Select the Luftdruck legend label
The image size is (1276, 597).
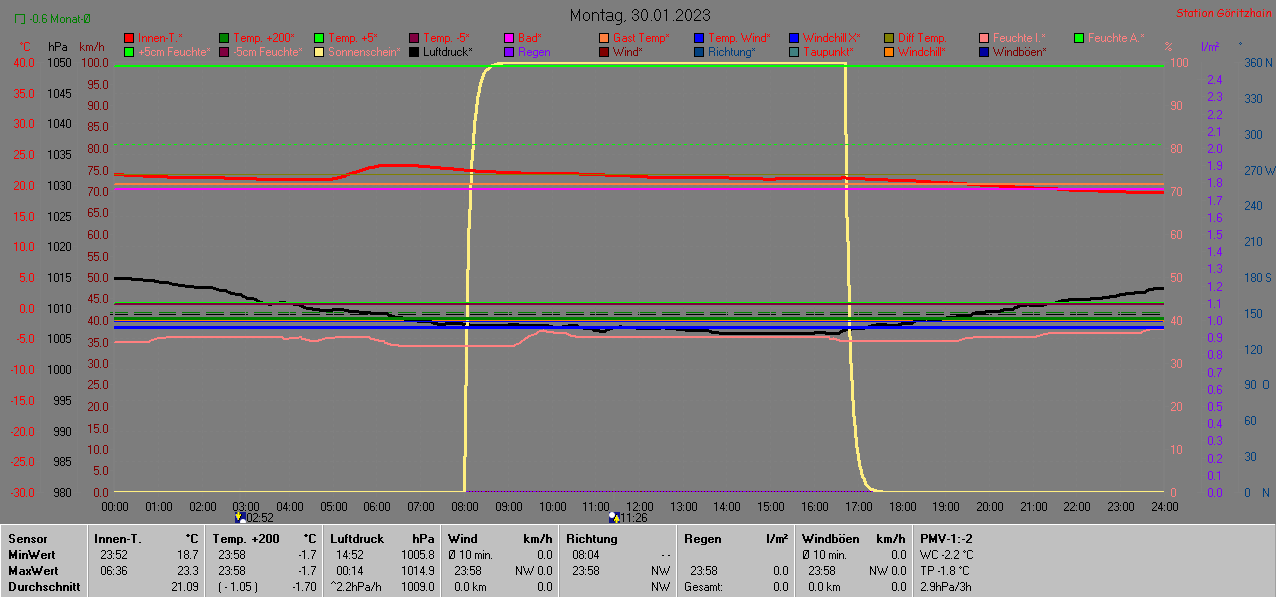tap(447, 52)
